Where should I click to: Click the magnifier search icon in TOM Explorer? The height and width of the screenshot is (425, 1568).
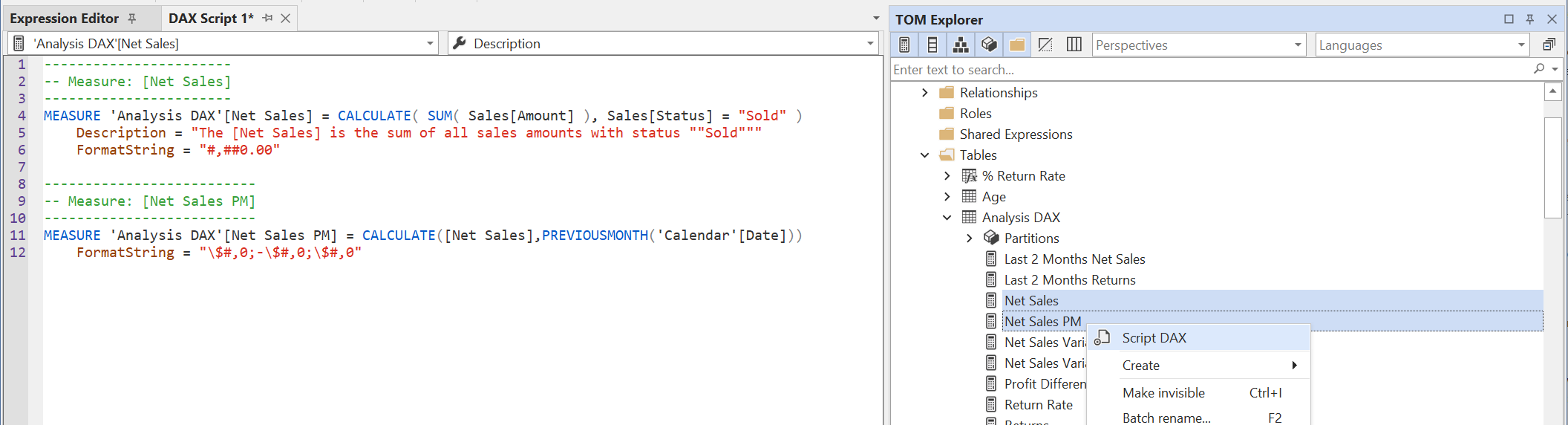coord(1539,69)
